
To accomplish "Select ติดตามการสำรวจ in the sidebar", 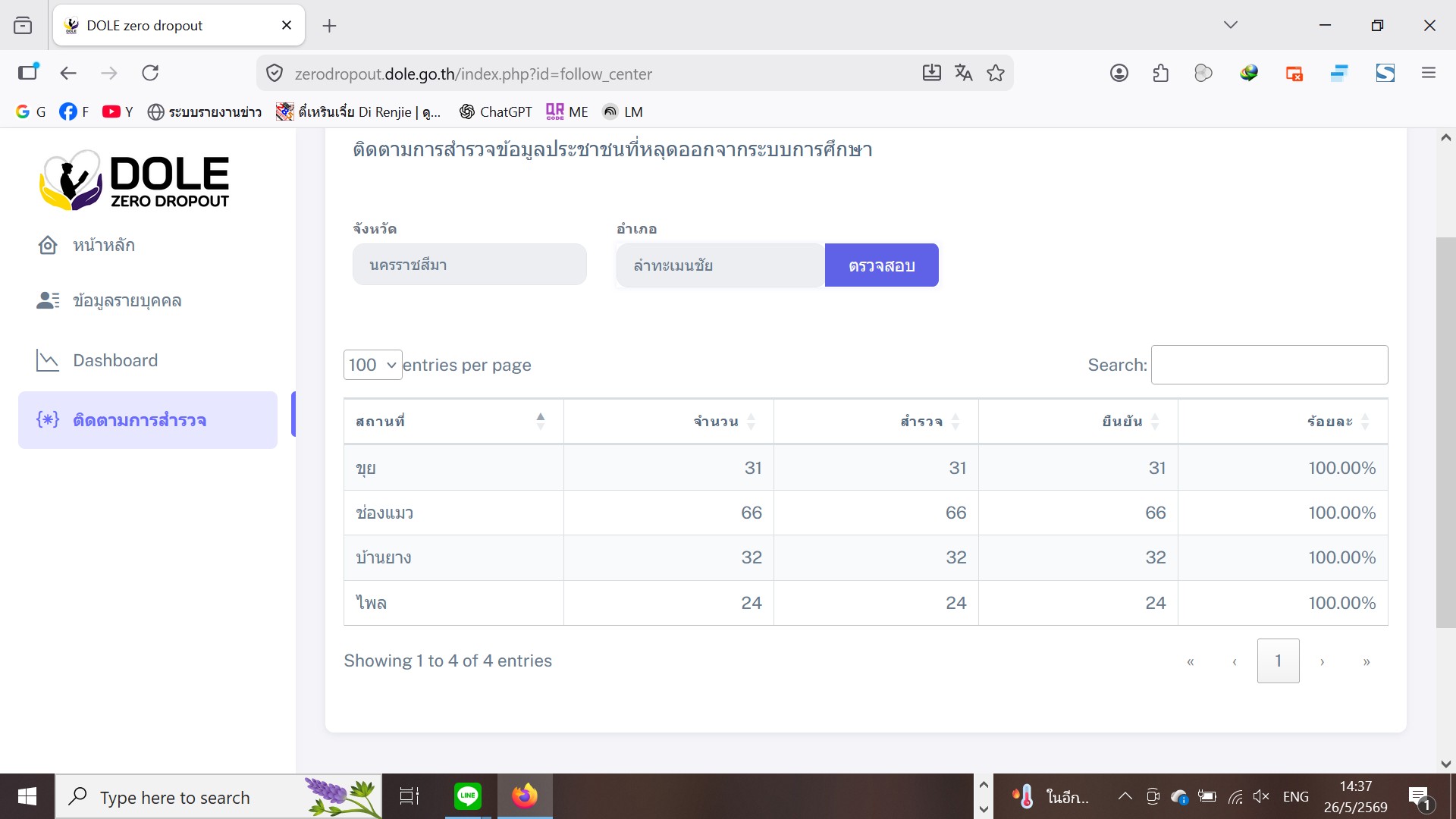I will [148, 420].
